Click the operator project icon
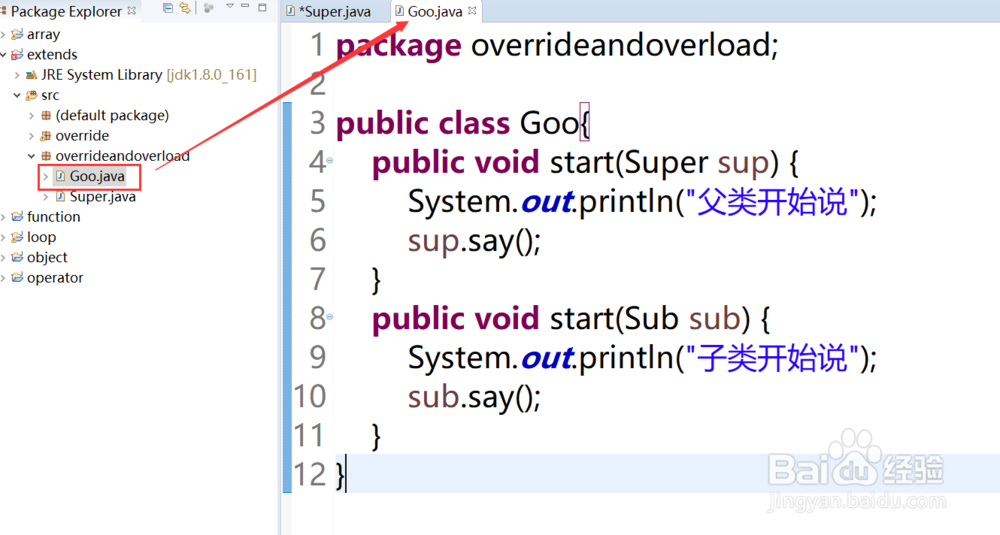This screenshot has width=1000, height=535. click(x=17, y=278)
